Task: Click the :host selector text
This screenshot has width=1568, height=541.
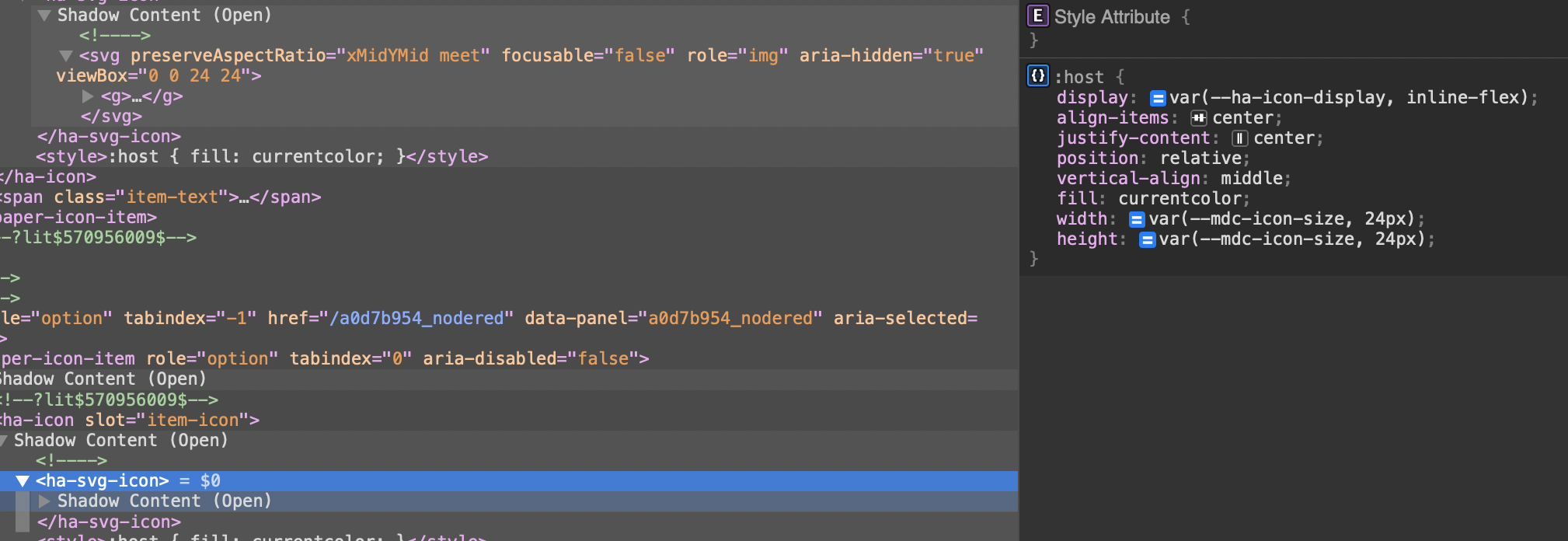Action: [1079, 77]
